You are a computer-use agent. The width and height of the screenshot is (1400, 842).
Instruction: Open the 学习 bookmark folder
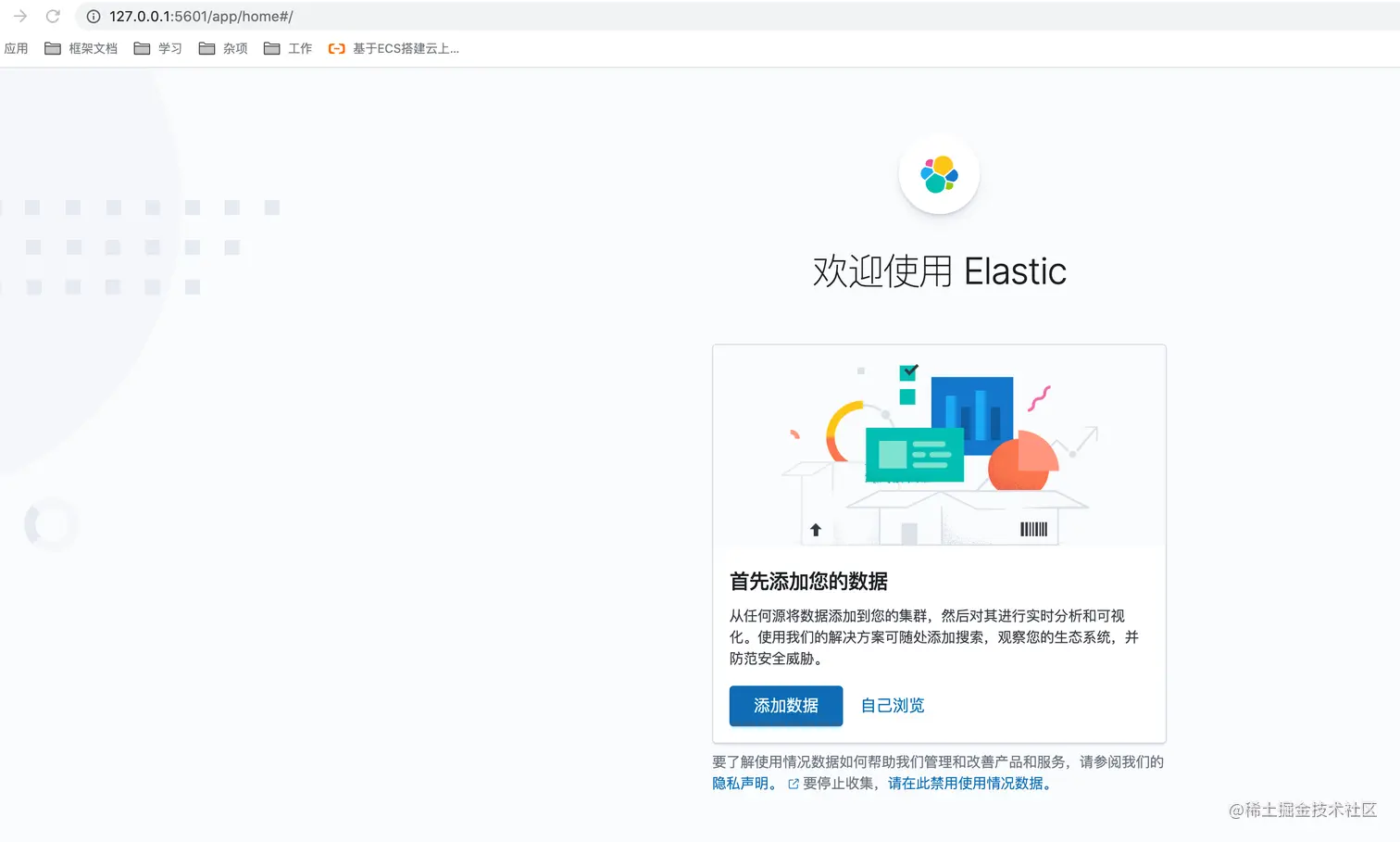pos(169,48)
